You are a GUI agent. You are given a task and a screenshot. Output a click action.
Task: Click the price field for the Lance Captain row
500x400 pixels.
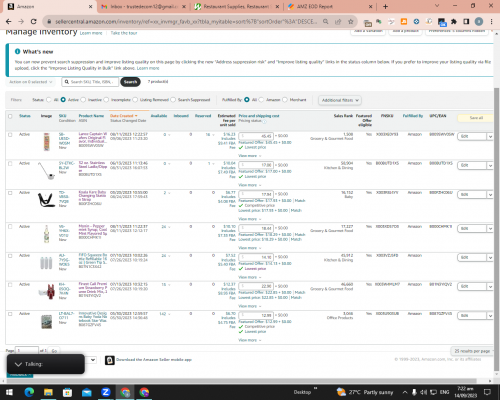click(256, 136)
